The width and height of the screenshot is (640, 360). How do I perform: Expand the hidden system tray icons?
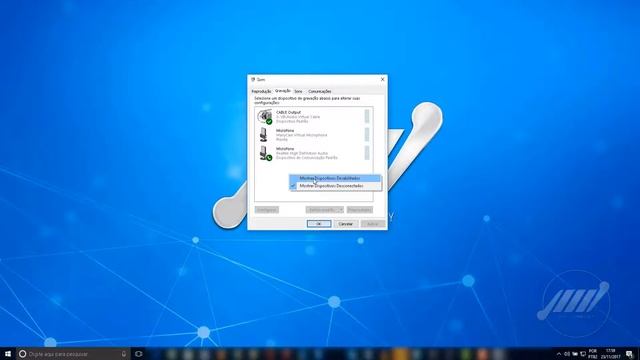tap(558, 354)
